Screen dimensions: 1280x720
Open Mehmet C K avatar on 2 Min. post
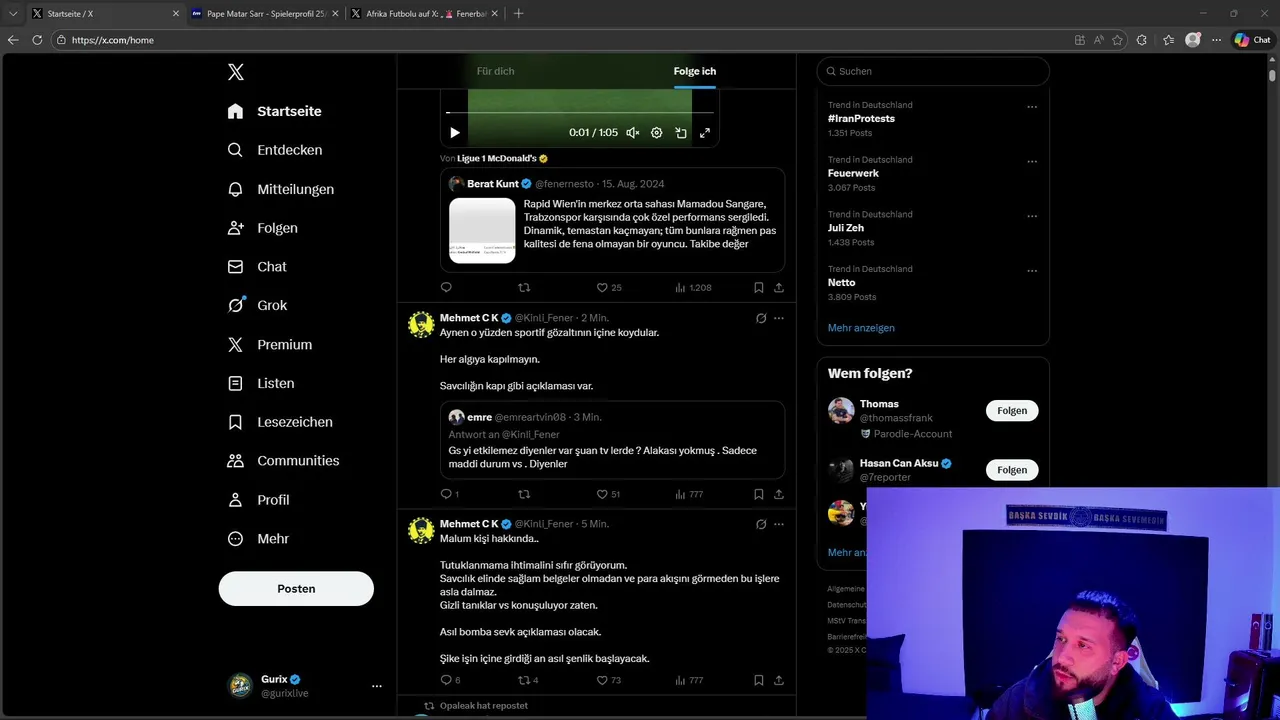(x=421, y=324)
